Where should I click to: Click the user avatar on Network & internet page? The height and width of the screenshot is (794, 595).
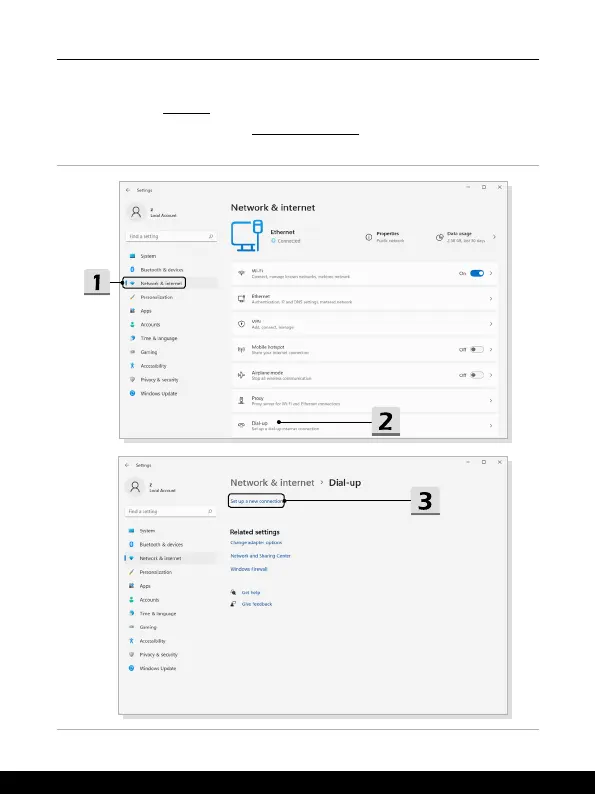(136, 212)
